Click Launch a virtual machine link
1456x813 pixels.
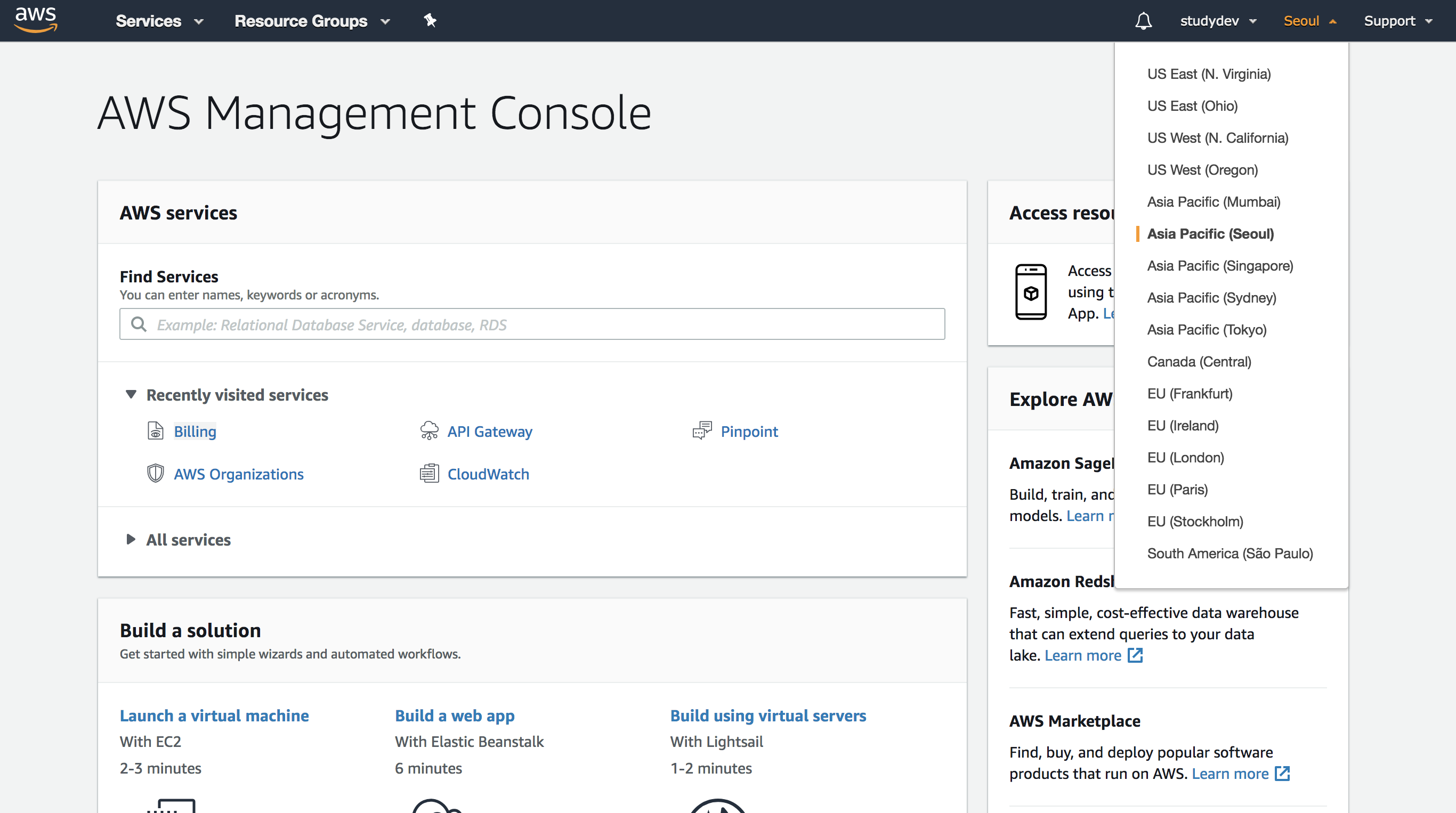(214, 716)
